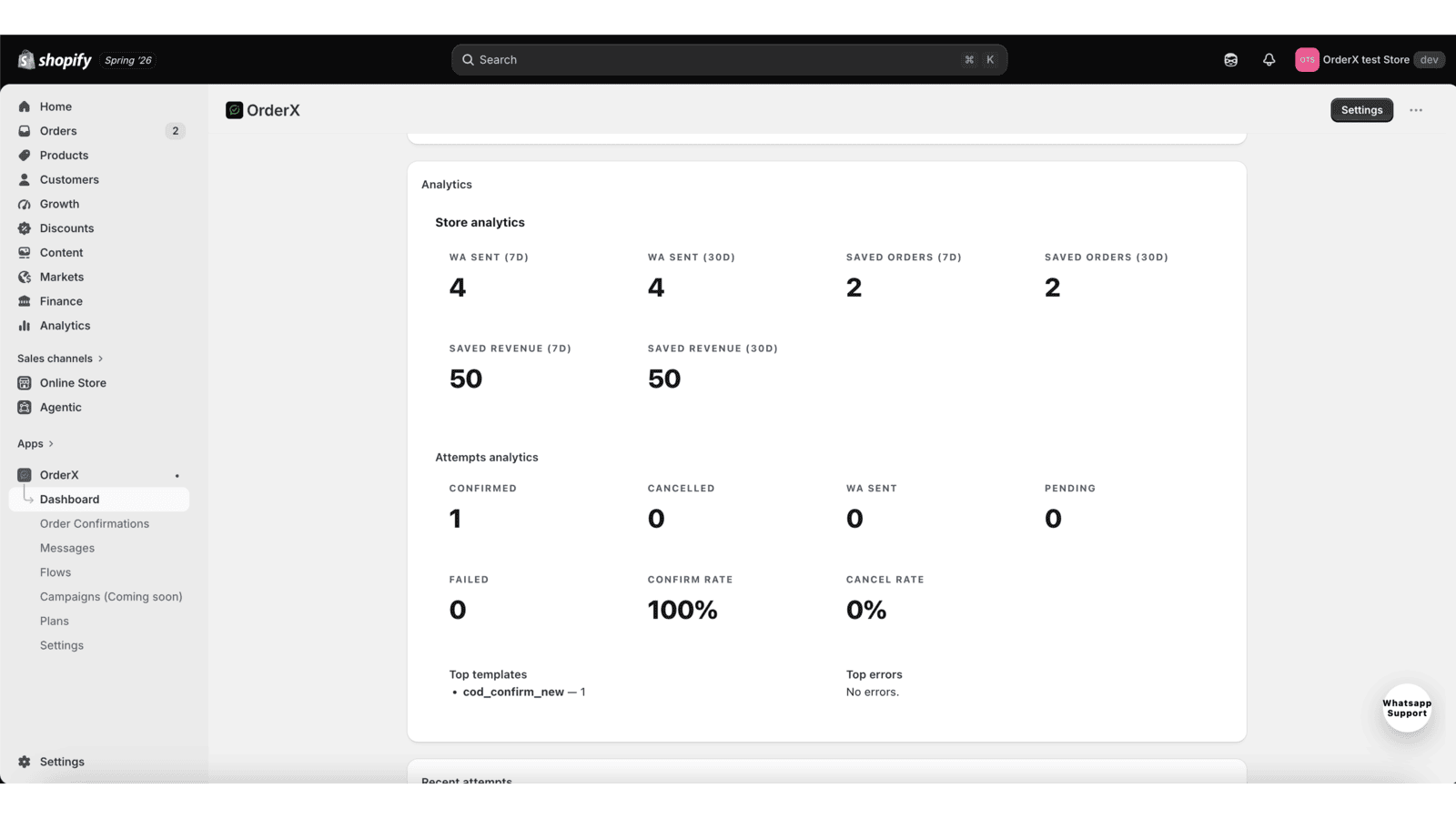
Task: Click the Saved Revenue (30D) value
Action: pyautogui.click(x=664, y=379)
